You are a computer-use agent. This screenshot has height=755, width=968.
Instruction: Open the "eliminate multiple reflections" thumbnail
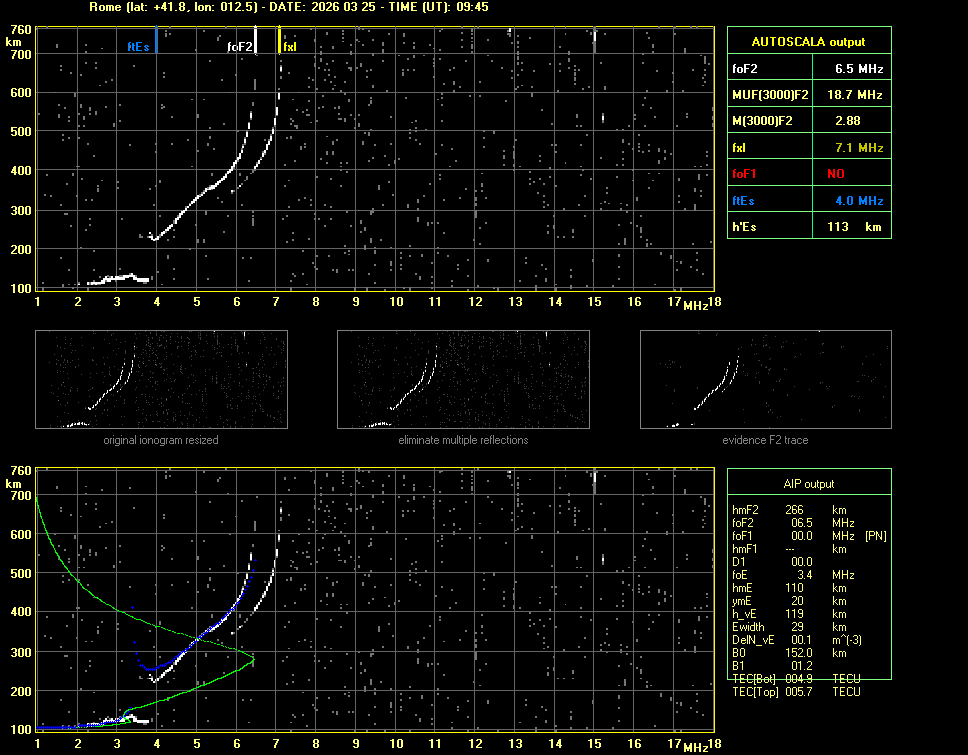(463, 379)
